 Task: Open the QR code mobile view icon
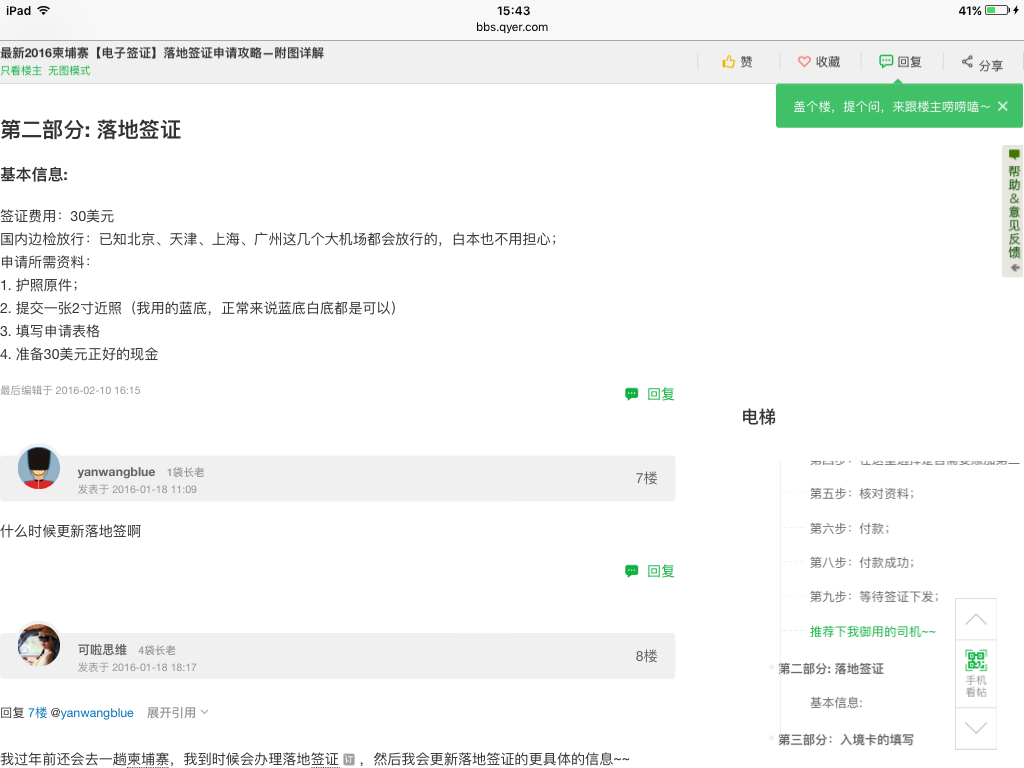pyautogui.click(x=976, y=661)
